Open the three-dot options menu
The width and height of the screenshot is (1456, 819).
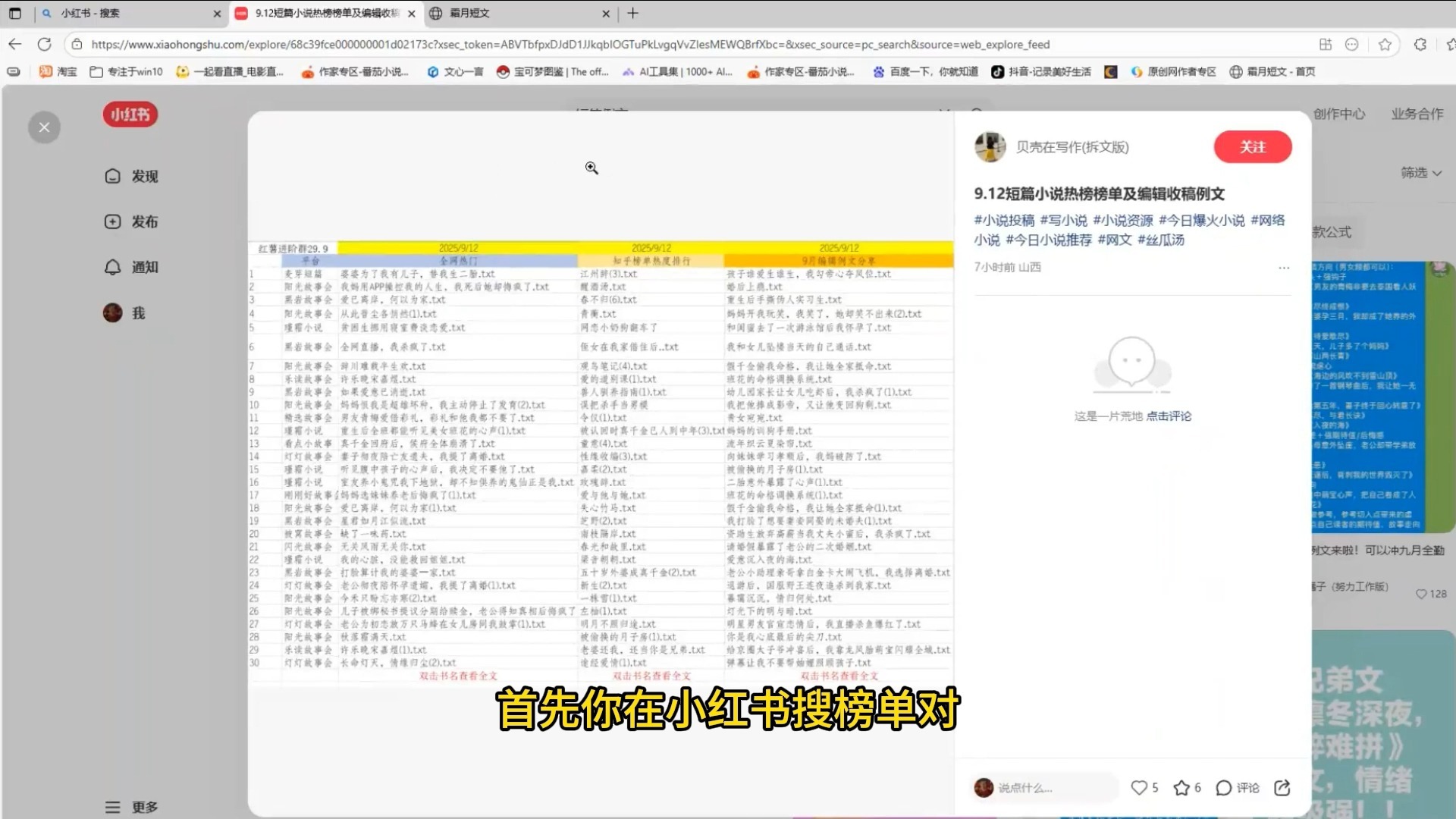coord(1284,268)
